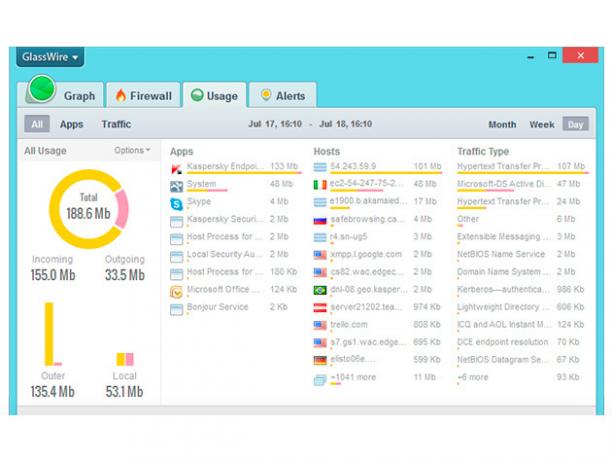Viewport: 612px width, 460px height.
Task: Select the trello.com host entry
Action: coord(377,325)
